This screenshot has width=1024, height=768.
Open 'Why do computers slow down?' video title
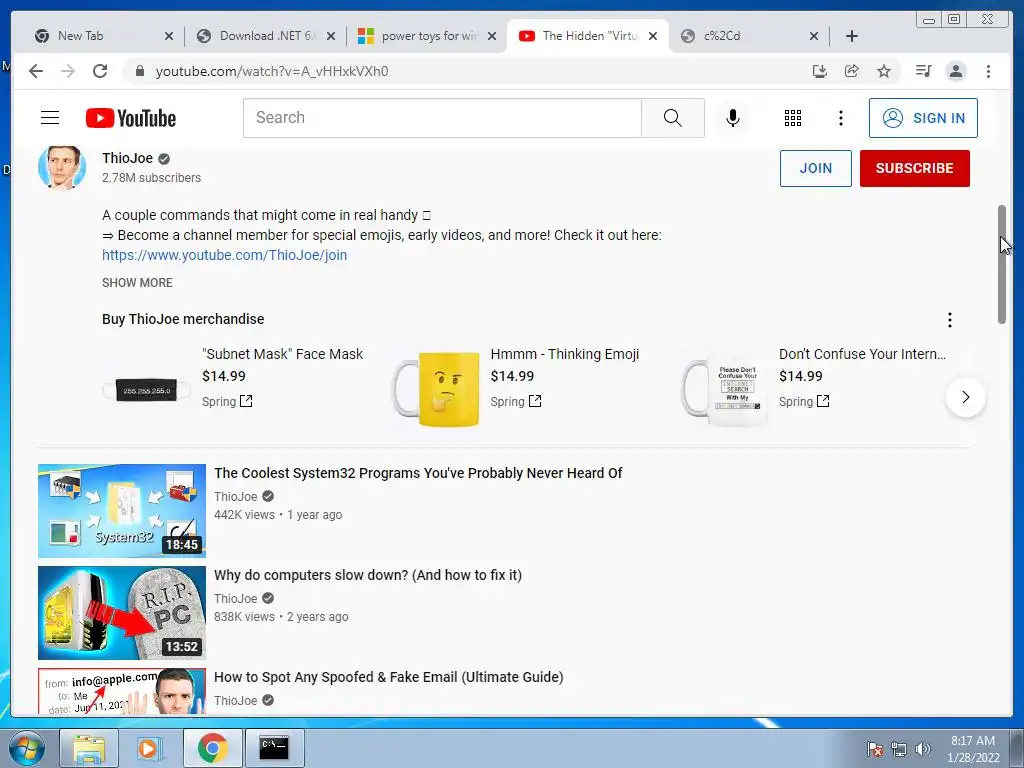[x=368, y=575]
